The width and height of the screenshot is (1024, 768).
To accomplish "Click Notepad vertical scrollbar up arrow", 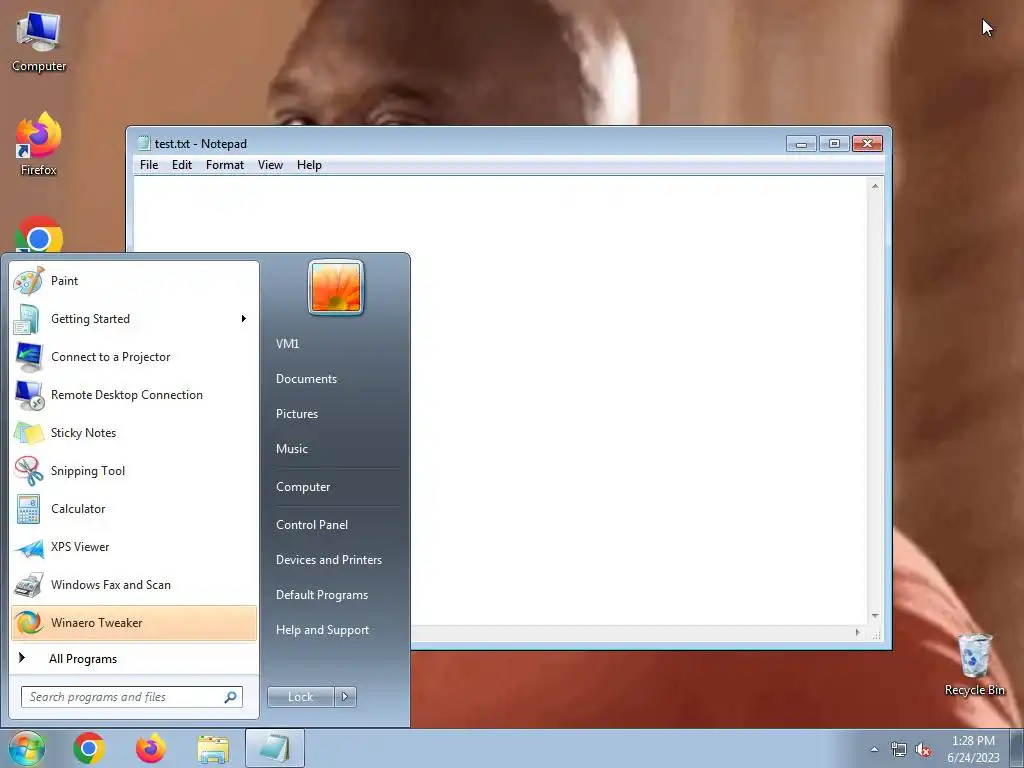I will [x=875, y=186].
